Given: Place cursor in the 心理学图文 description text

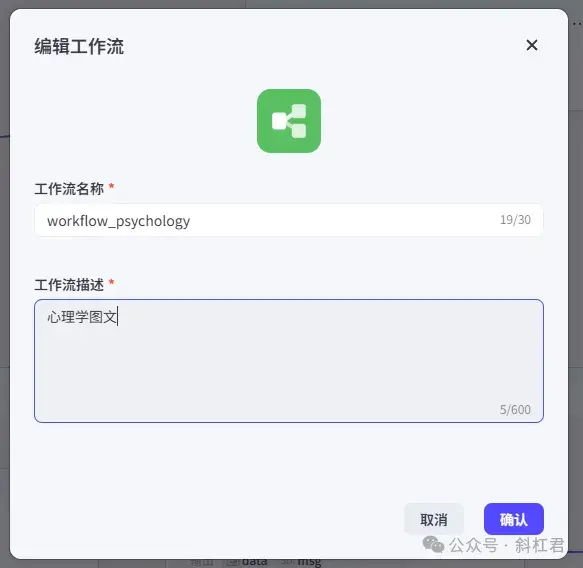Looking at the screenshot, I should coord(82,317).
